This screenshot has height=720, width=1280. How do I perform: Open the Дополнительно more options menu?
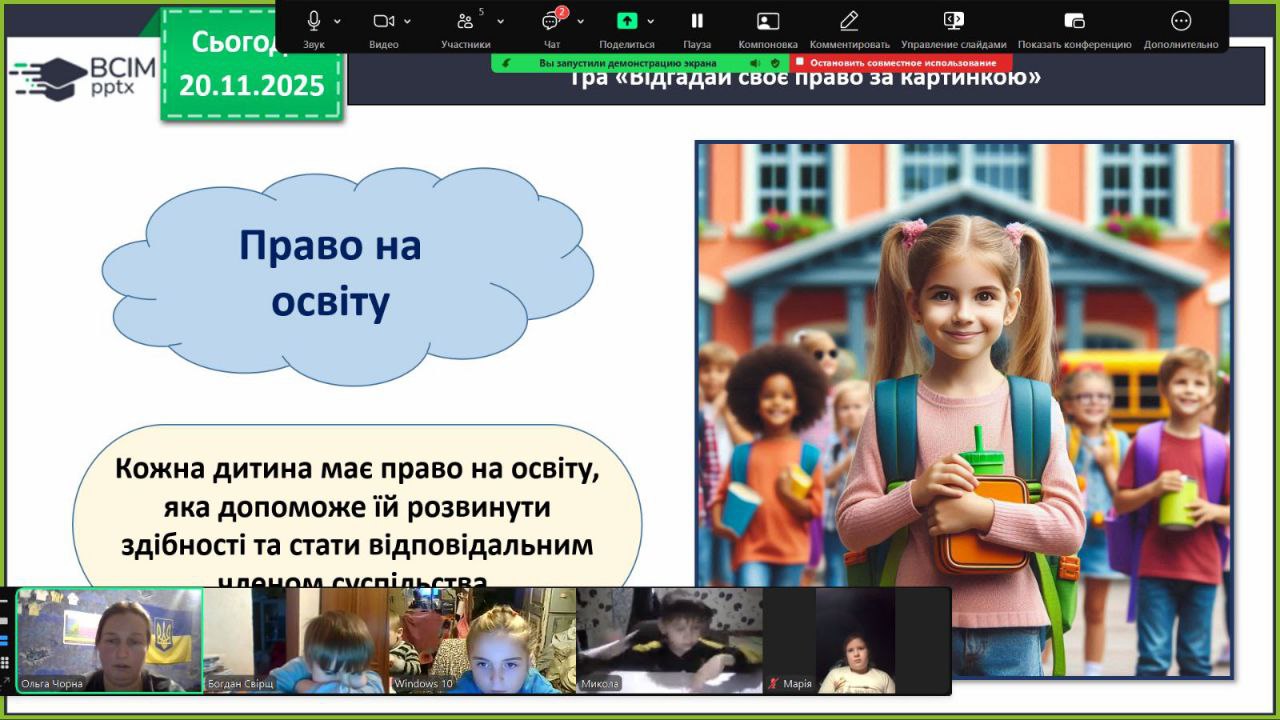click(1181, 21)
